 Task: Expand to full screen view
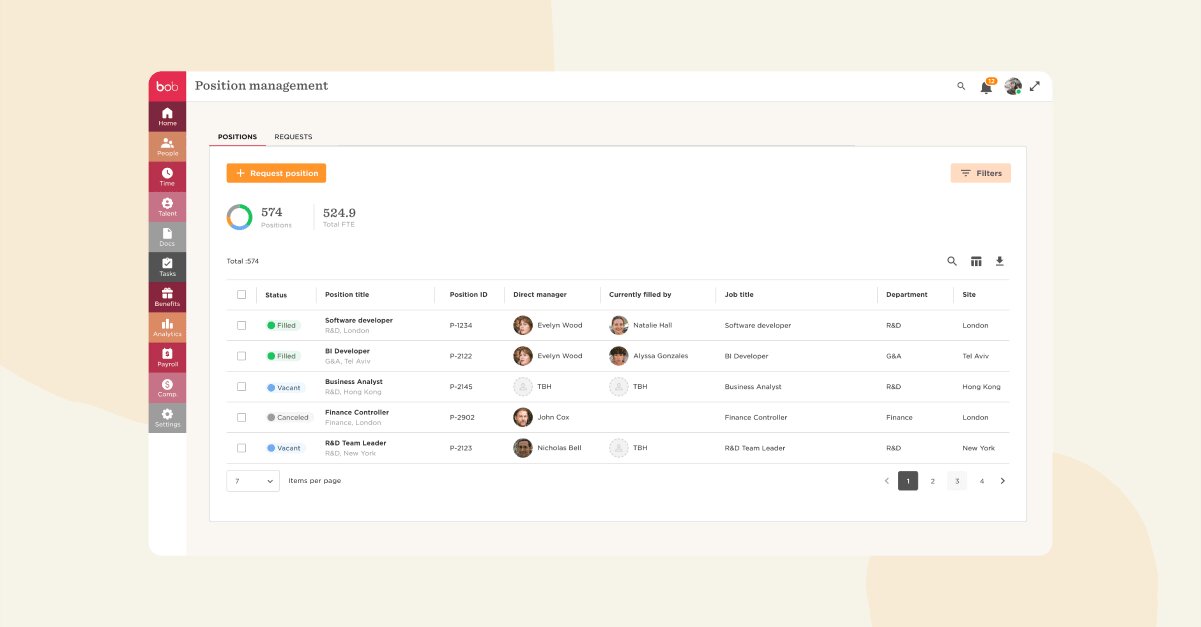(1035, 86)
